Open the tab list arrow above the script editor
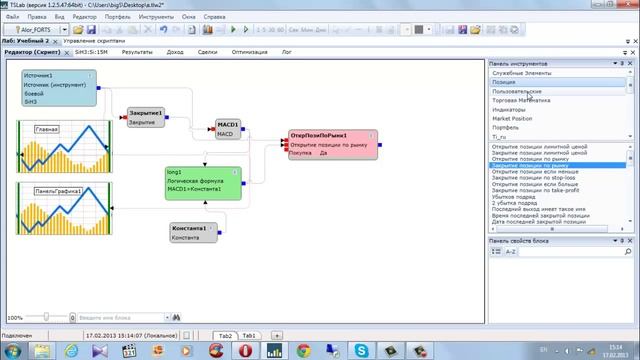 [x=625, y=53]
